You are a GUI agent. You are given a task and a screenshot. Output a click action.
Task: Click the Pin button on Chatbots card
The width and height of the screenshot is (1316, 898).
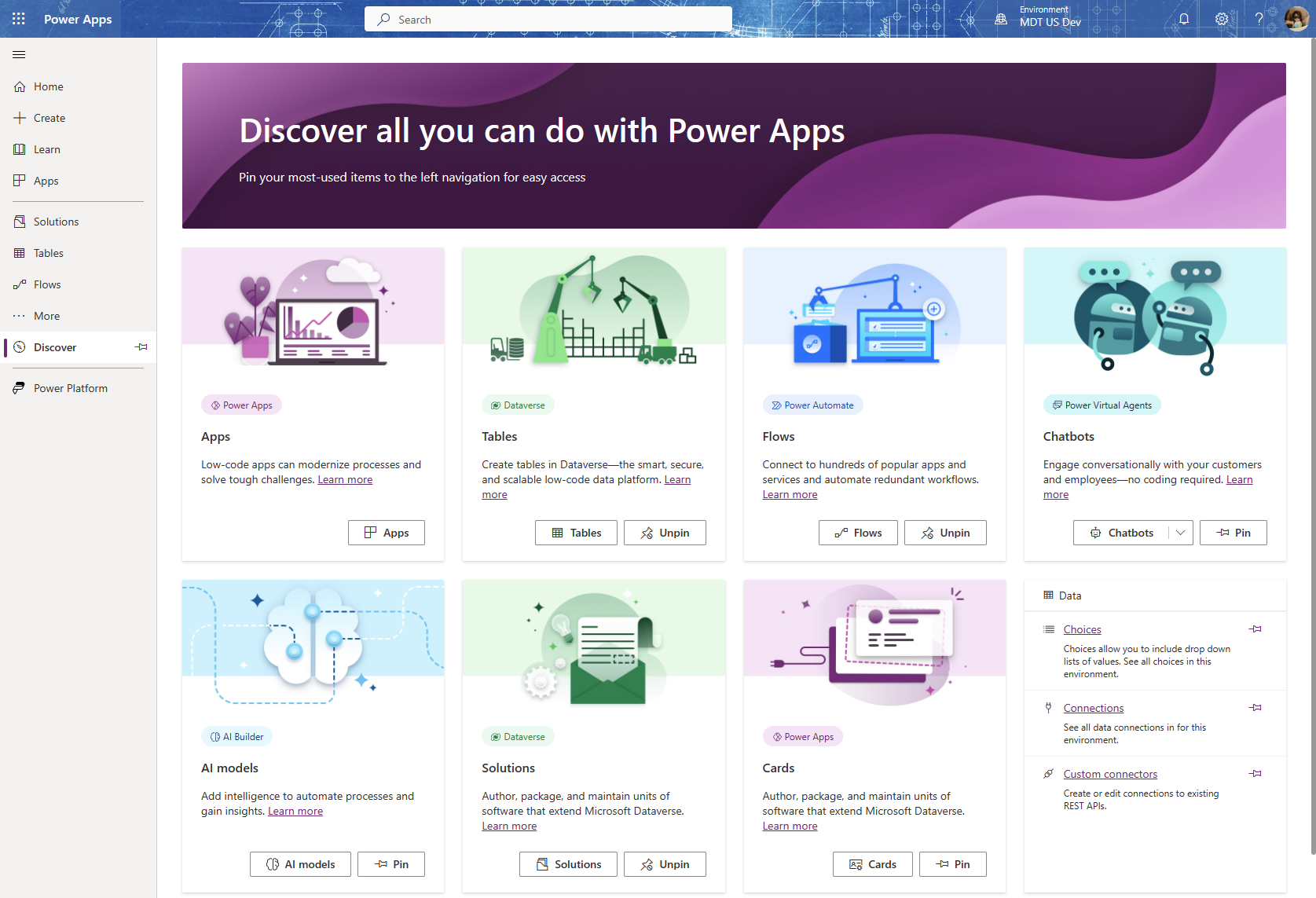[1234, 533]
